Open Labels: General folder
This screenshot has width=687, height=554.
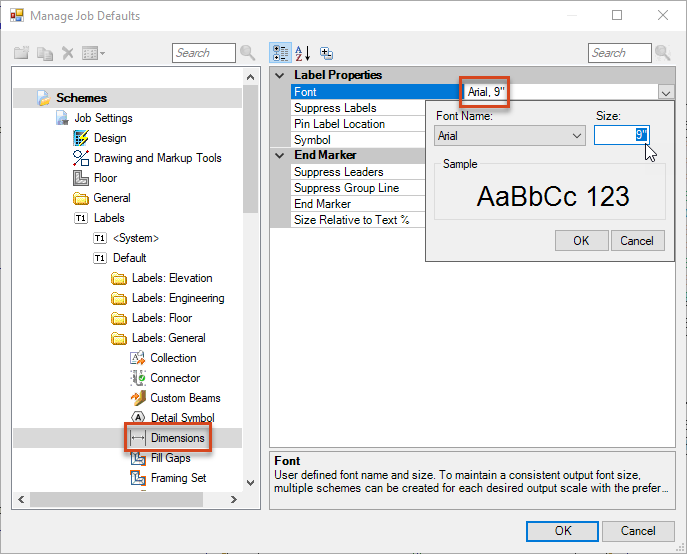tap(169, 338)
